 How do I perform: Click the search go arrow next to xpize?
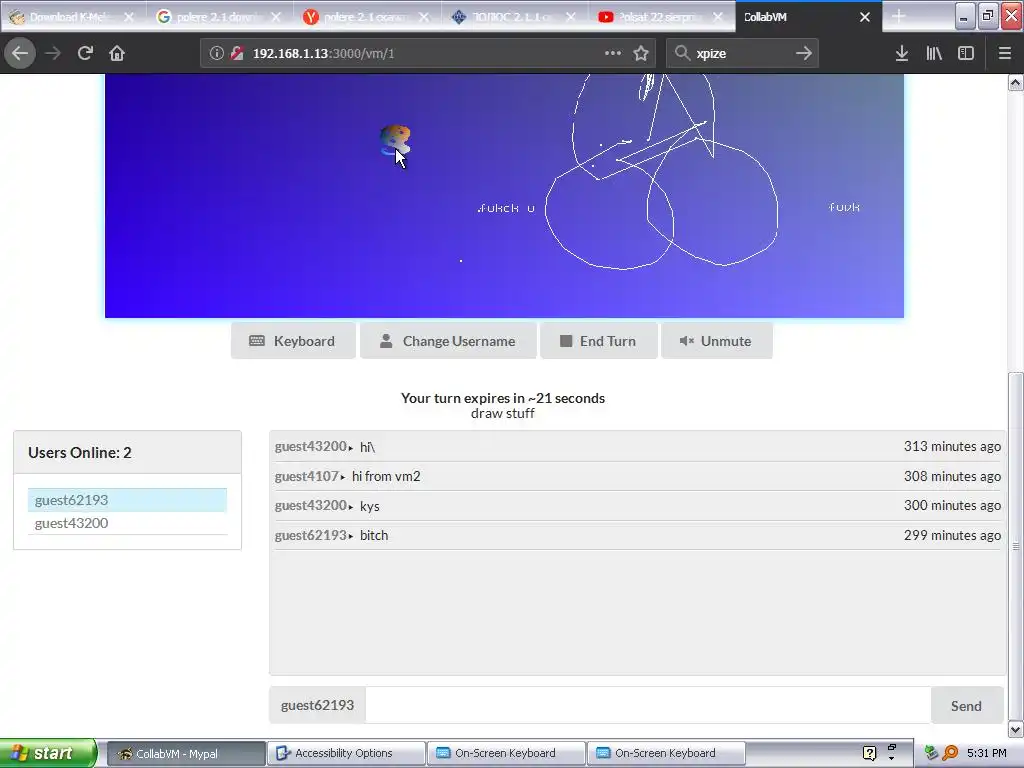coord(803,53)
